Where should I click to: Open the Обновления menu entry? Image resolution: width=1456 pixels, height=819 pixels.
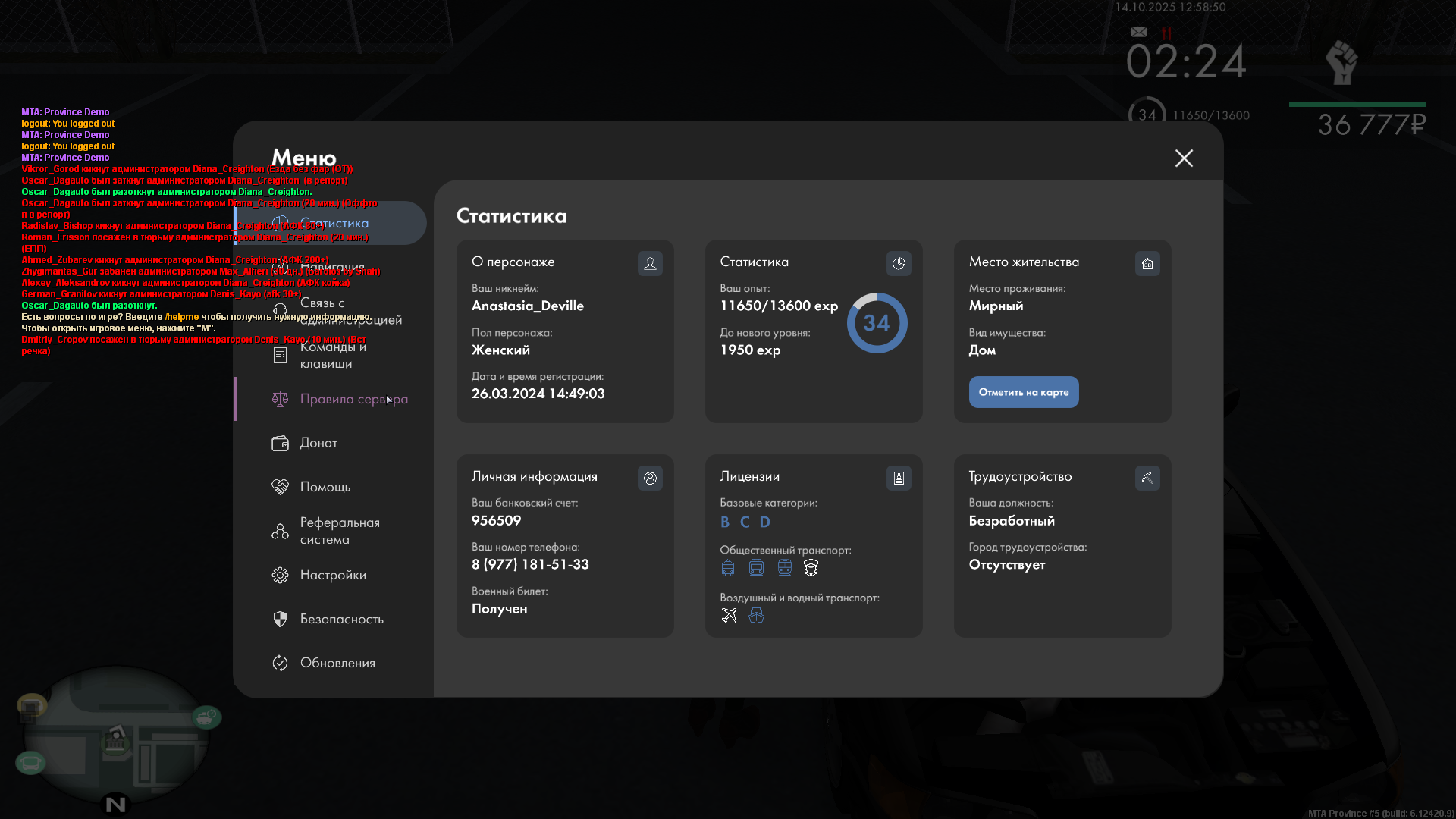(337, 663)
